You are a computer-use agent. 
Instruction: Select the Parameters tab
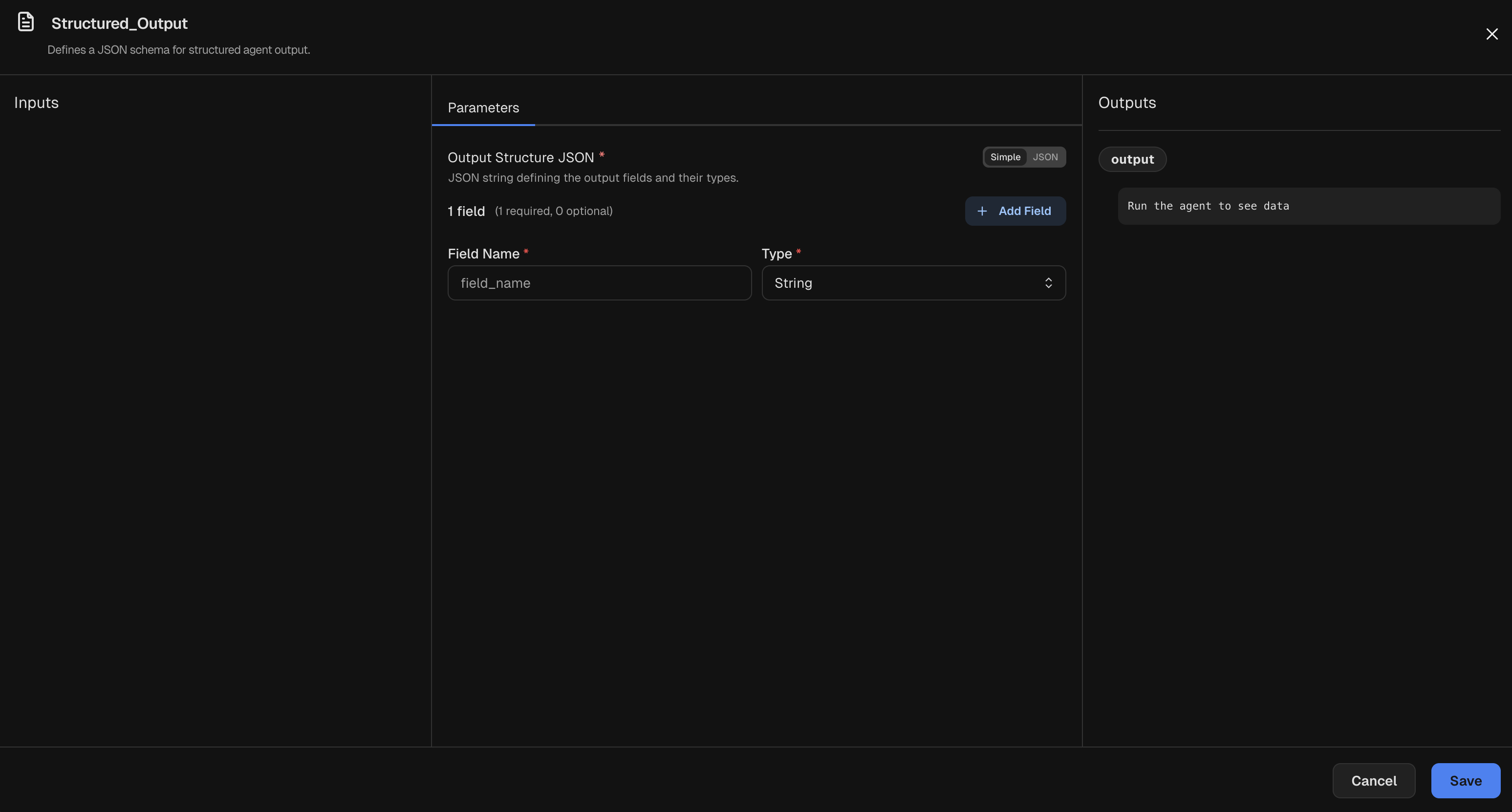pyautogui.click(x=483, y=107)
